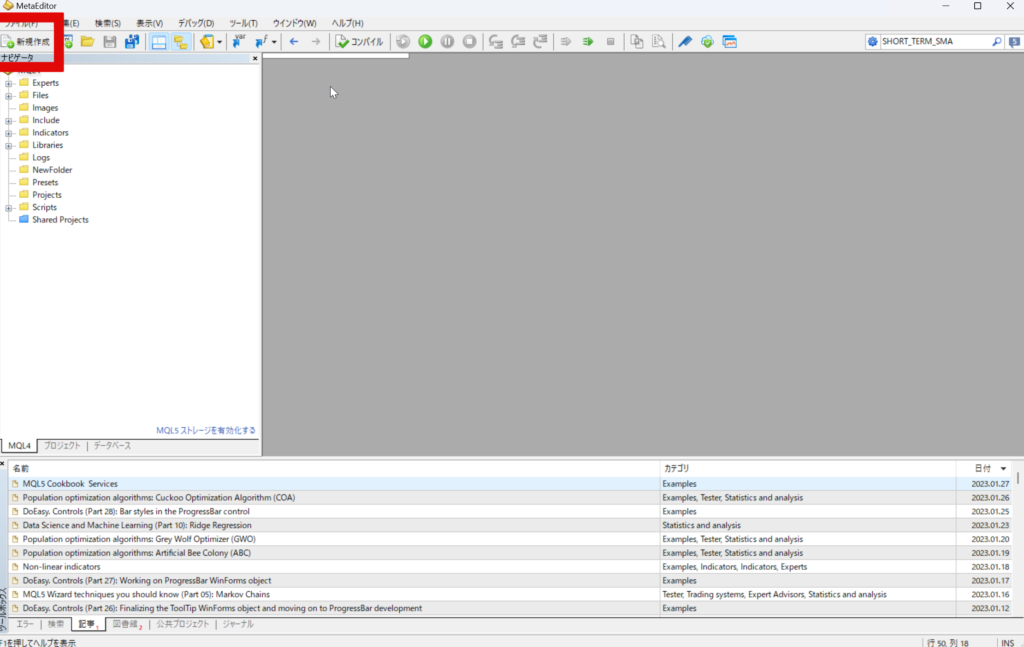The height and width of the screenshot is (647, 1024).
Task: Open the 表示(V) menu
Action: pos(149,23)
